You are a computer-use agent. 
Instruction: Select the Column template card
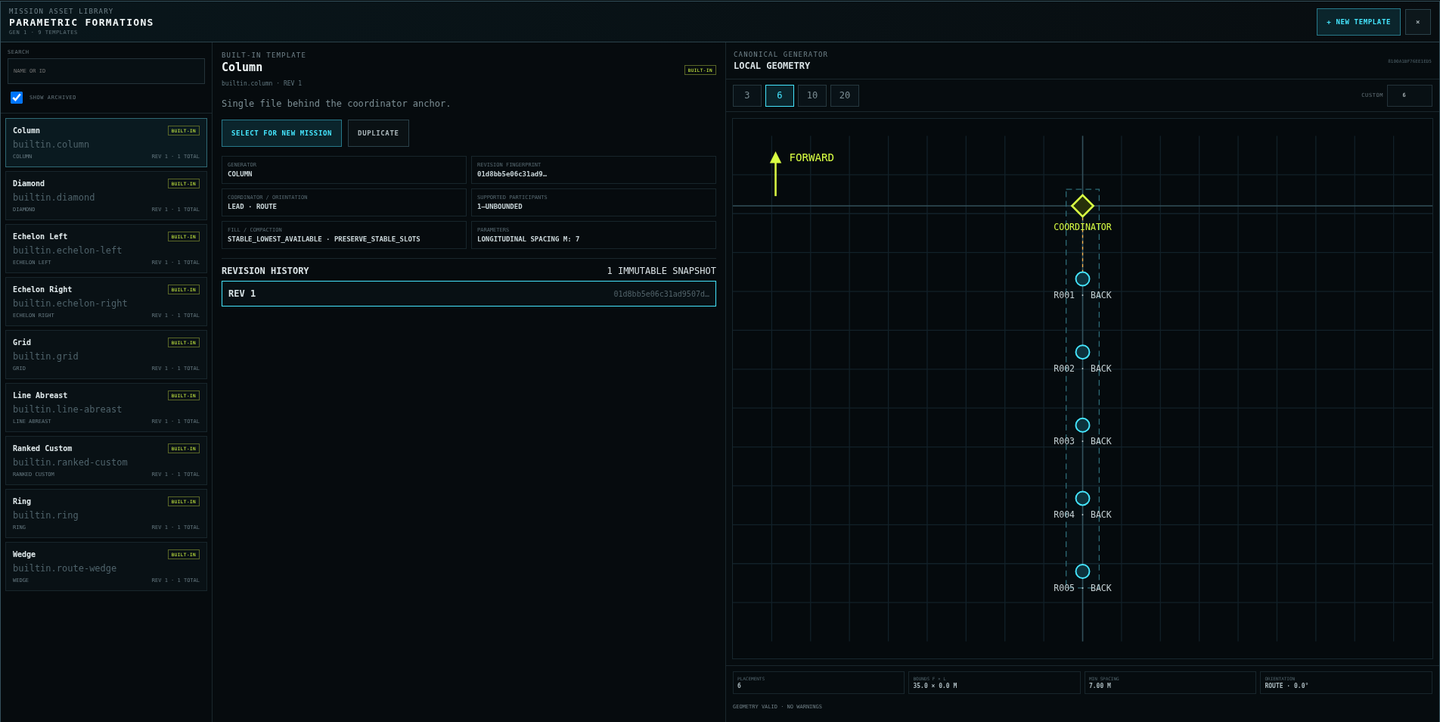(x=106, y=143)
